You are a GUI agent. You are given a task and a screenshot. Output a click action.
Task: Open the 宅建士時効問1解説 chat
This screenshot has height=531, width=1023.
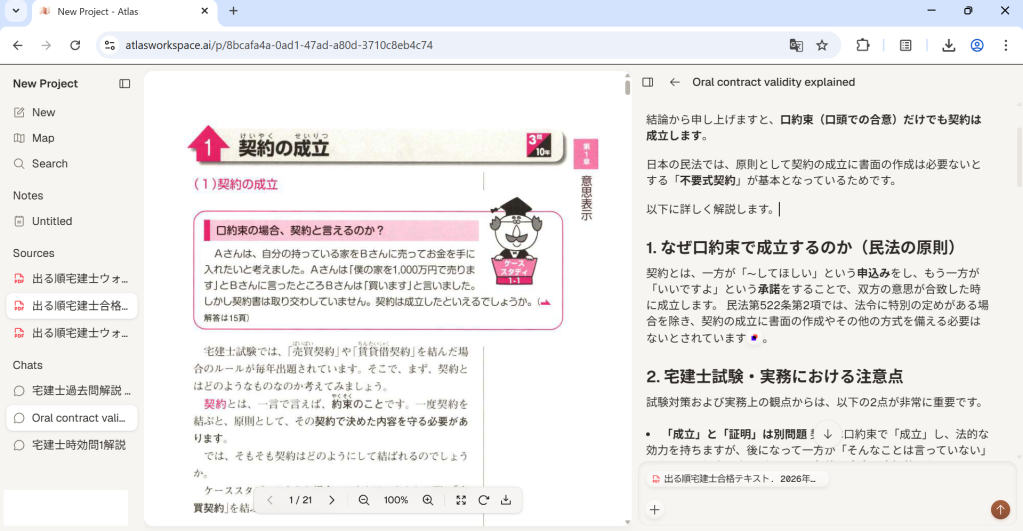click(x=78, y=445)
